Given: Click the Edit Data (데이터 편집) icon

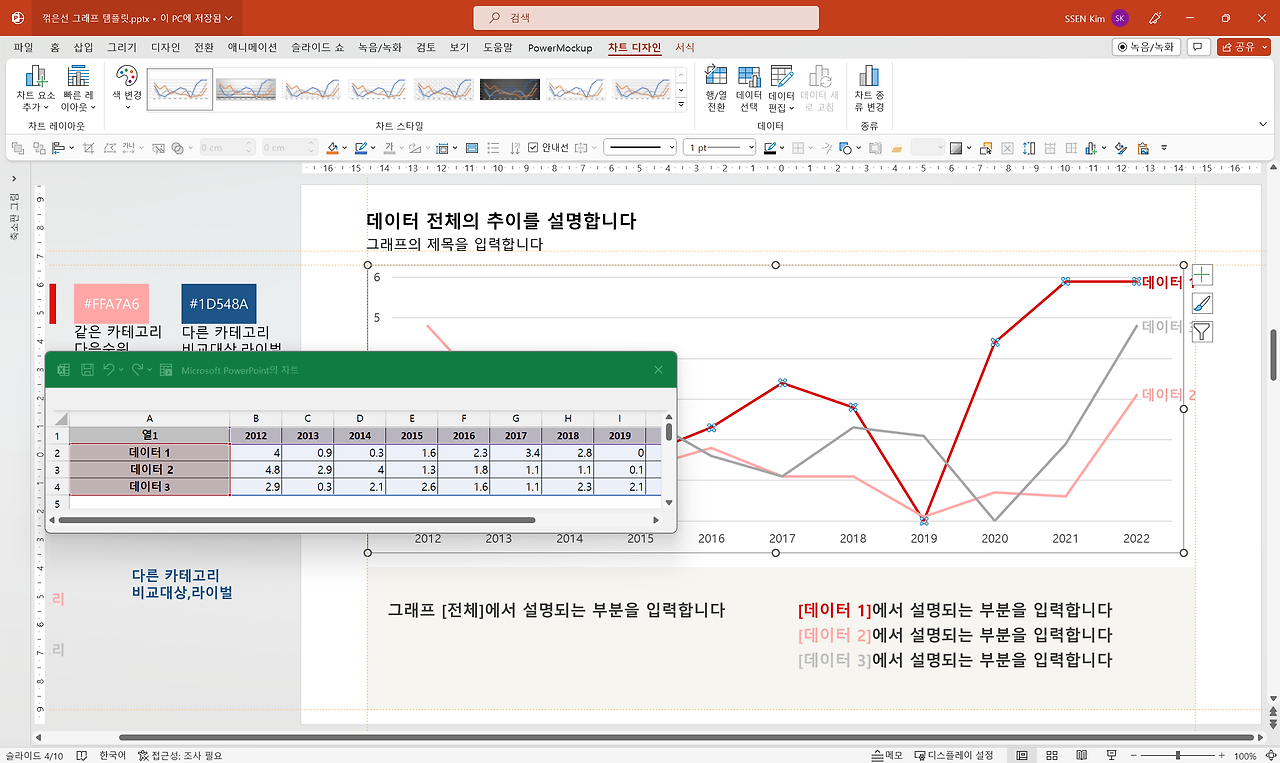Looking at the screenshot, I should [781, 76].
